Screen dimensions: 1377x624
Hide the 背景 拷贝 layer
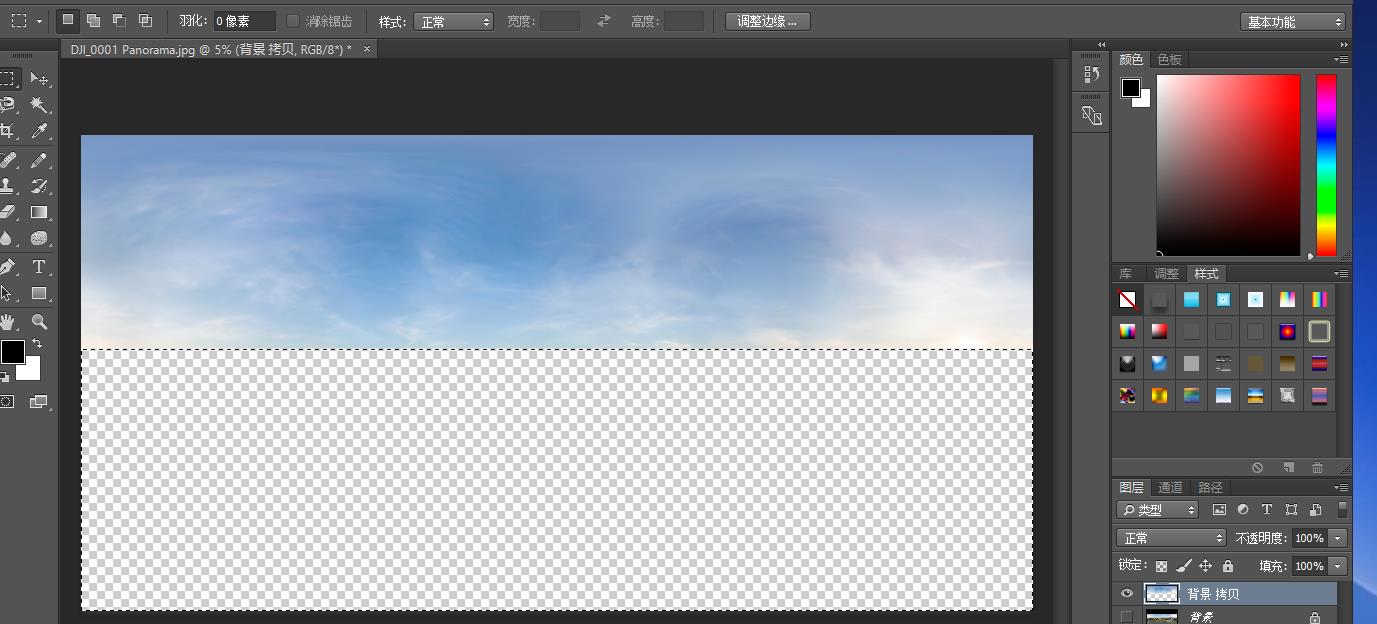click(x=1127, y=594)
